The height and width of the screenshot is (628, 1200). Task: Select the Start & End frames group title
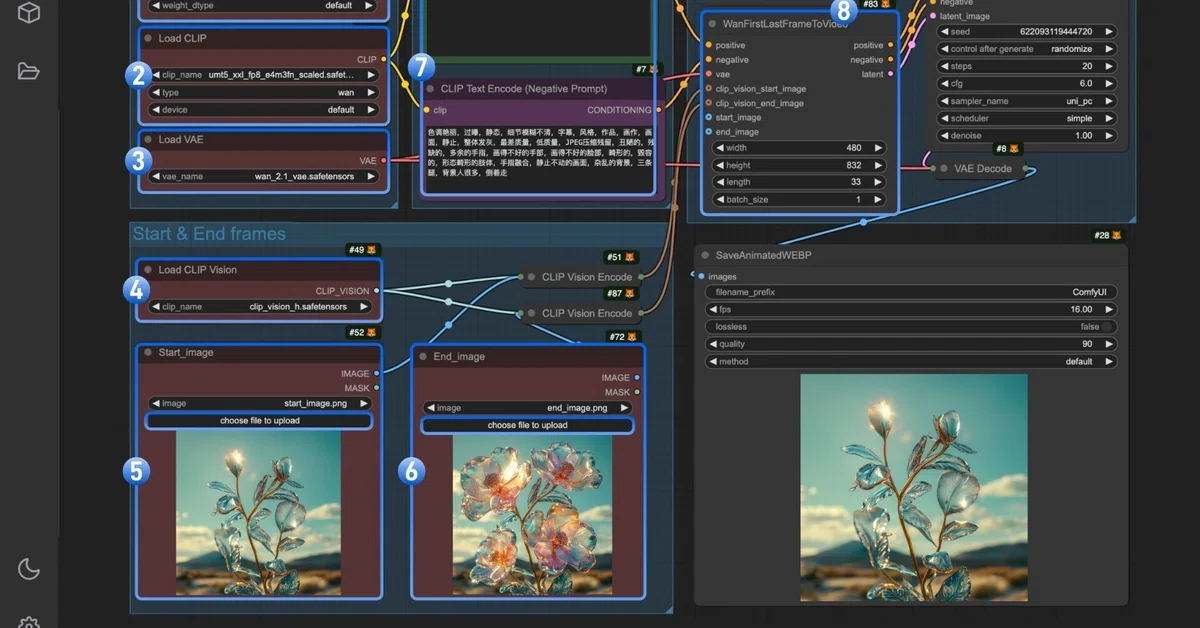[209, 234]
